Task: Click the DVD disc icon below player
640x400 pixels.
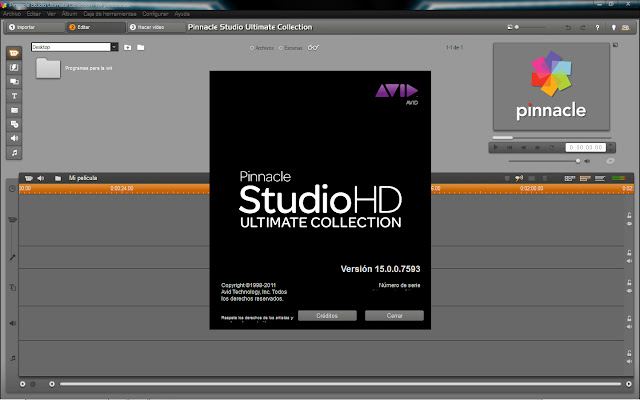Action: [x=610, y=161]
